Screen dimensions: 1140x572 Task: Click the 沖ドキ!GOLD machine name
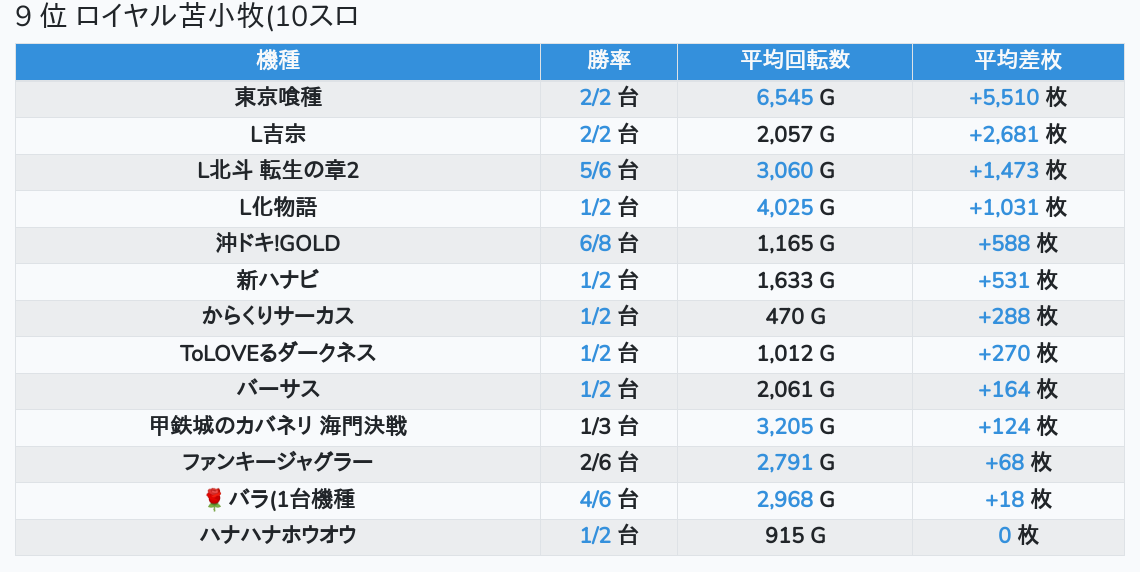(x=278, y=244)
